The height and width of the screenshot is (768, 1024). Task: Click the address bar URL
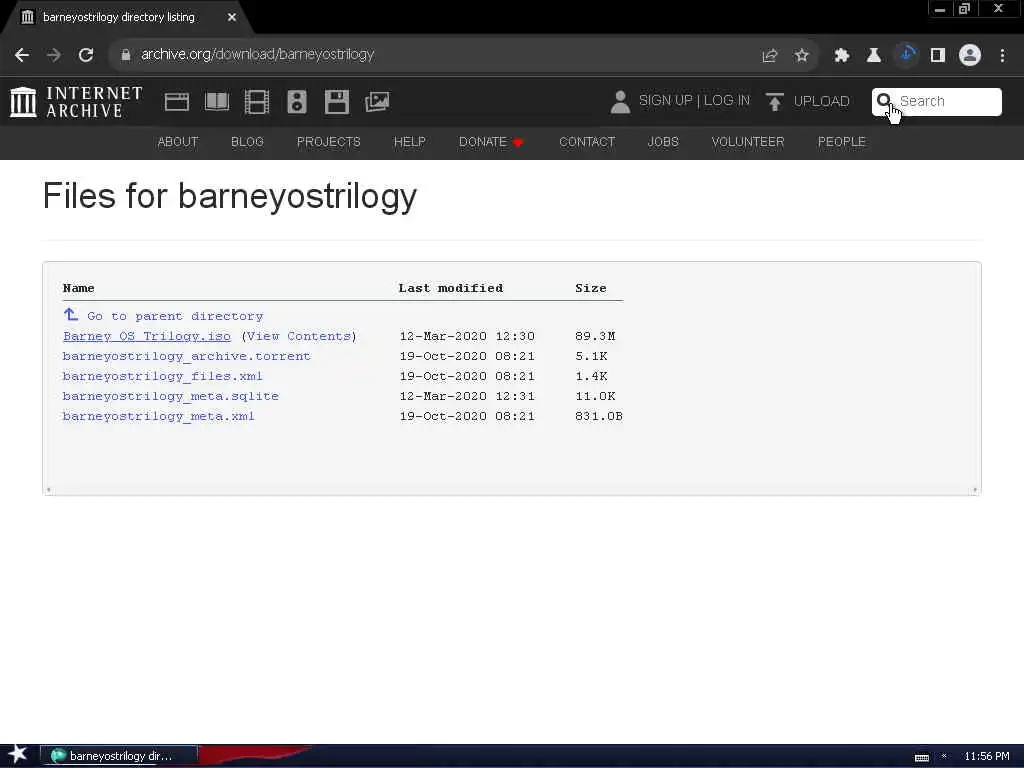257,55
